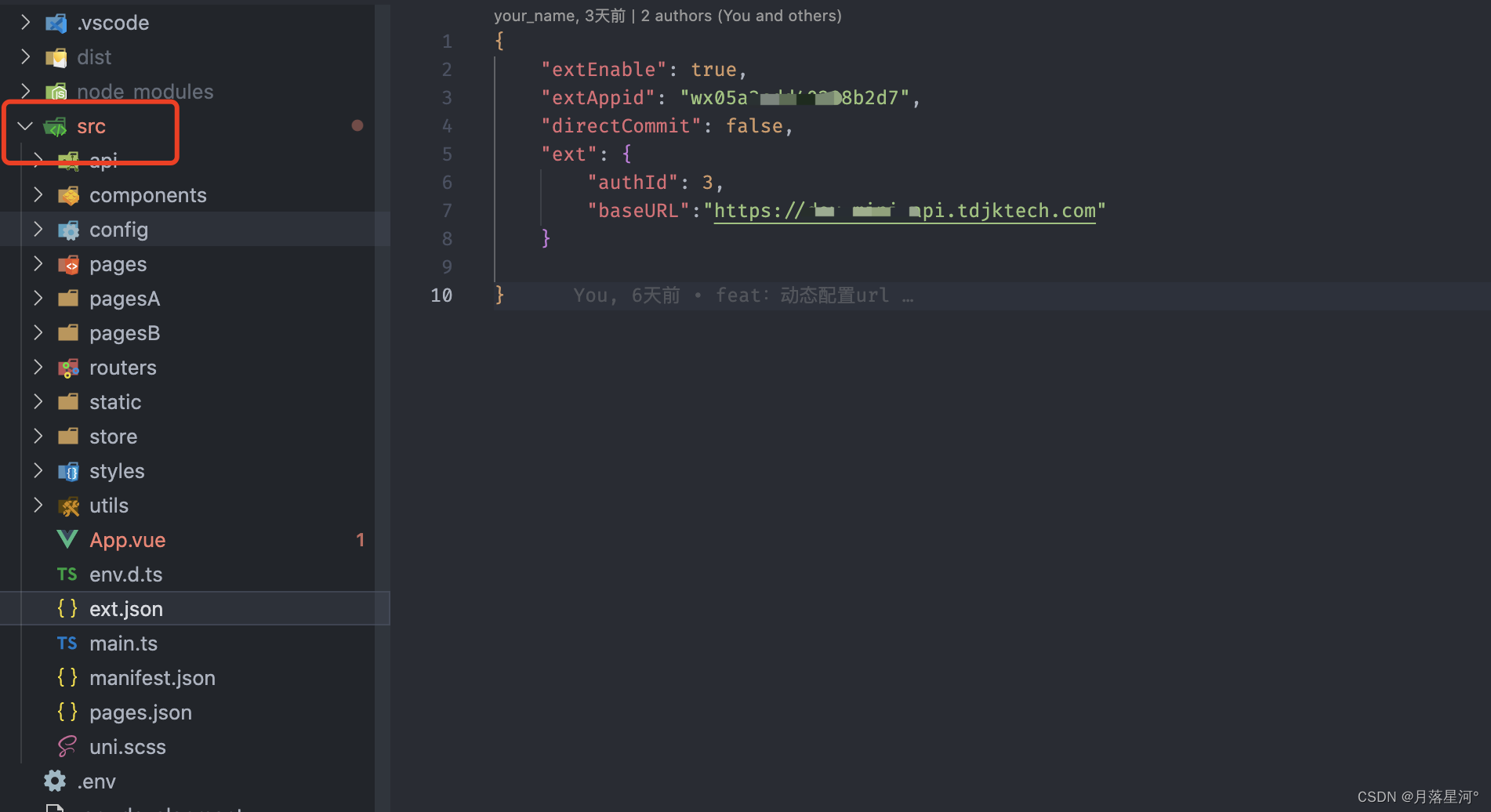Click the routers folder icon
Viewport: 1491px width, 812px height.
pyautogui.click(x=67, y=367)
